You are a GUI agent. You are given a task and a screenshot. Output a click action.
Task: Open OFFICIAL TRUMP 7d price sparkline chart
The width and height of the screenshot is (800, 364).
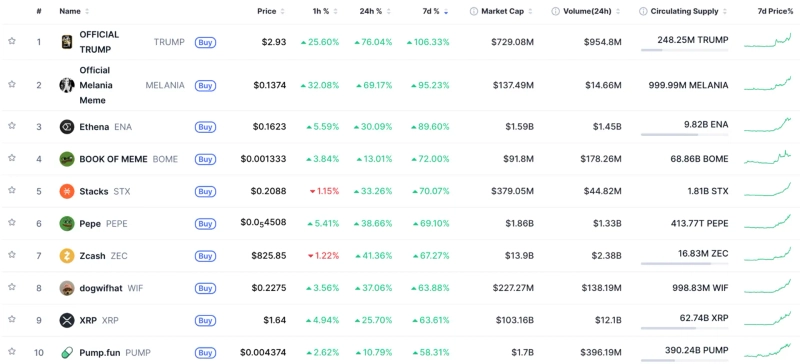pyautogui.click(x=767, y=41)
